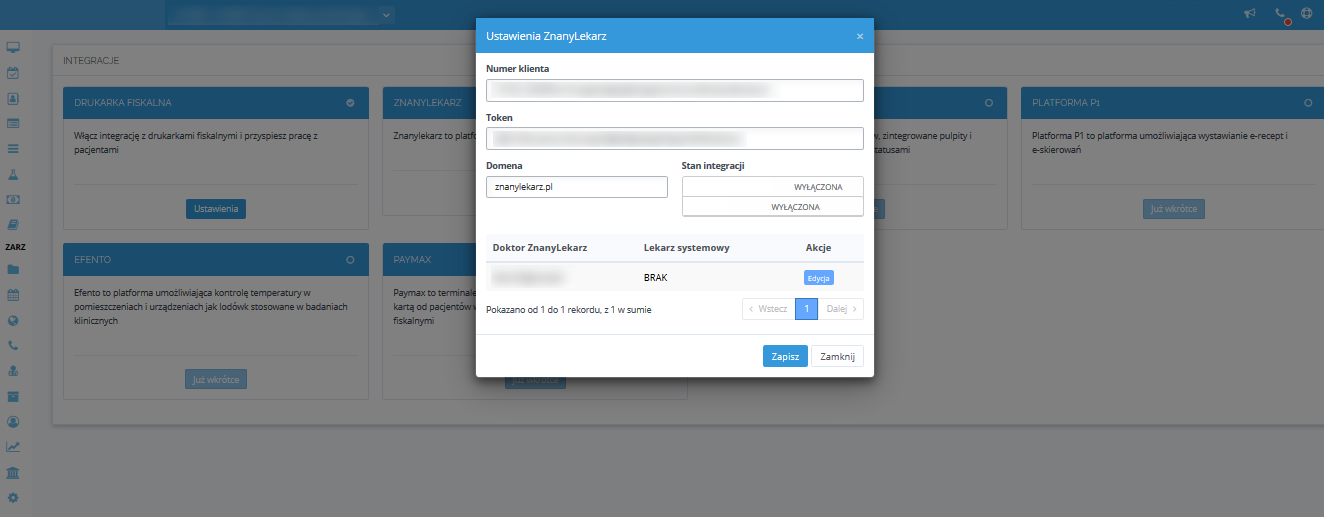
Task: Open the line chart statistics icon in sidebar
Action: tap(14, 447)
